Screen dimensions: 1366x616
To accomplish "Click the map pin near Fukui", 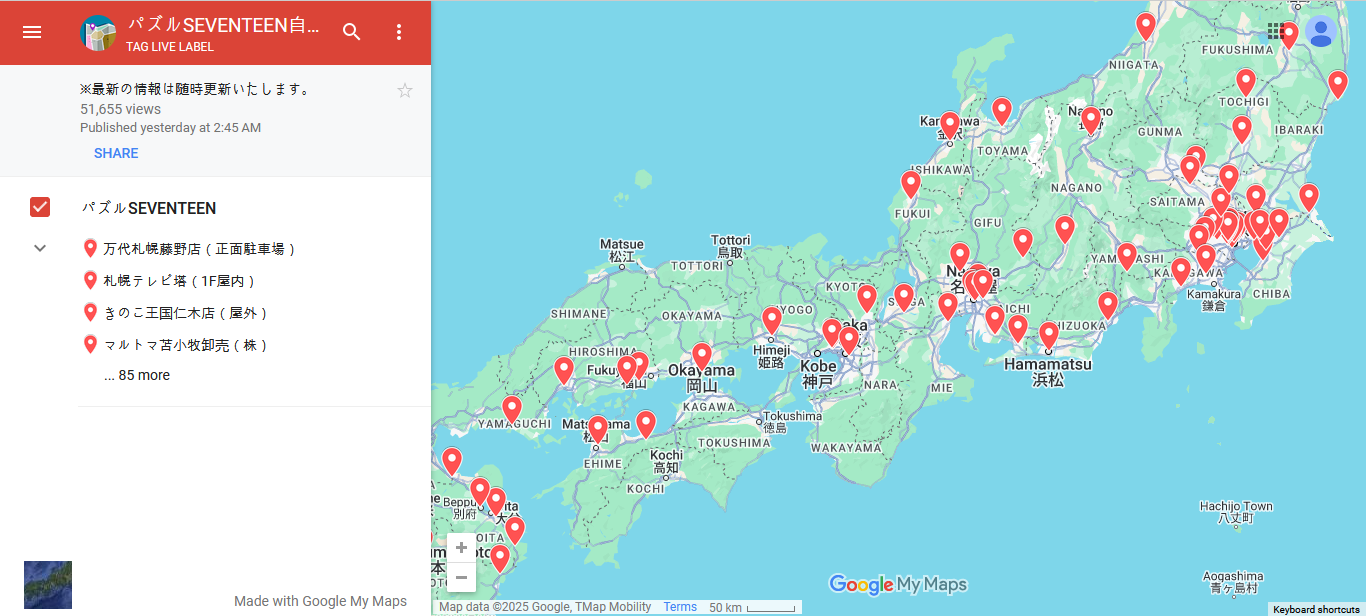I will (x=911, y=186).
